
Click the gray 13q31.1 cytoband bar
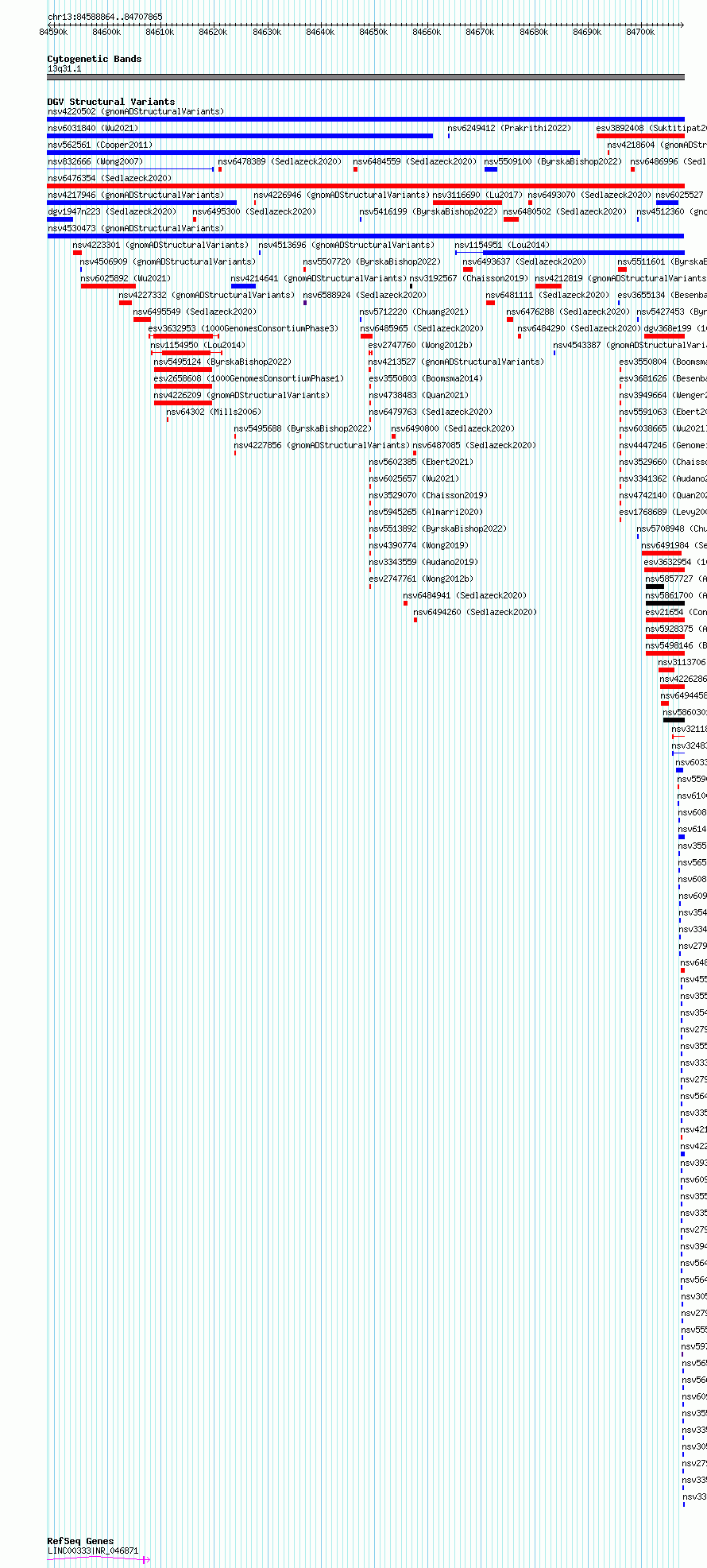365,77
